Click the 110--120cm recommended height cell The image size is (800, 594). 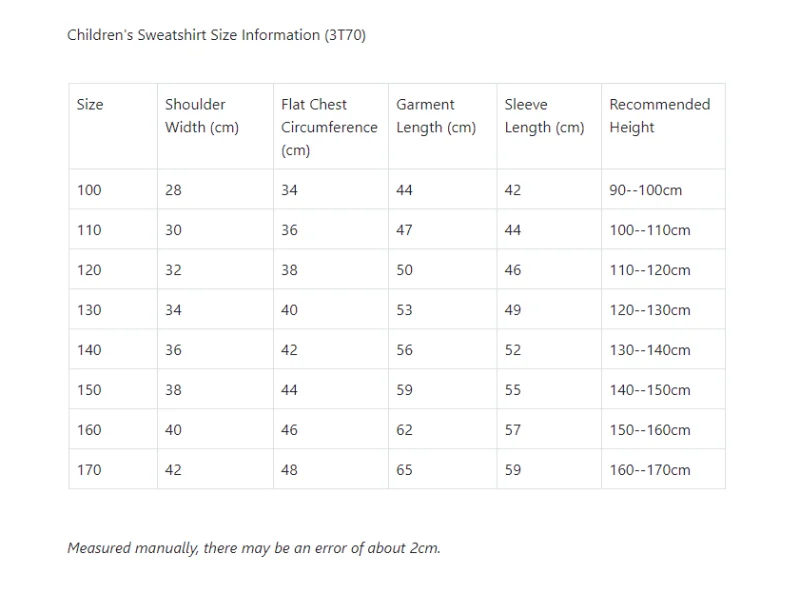coord(650,270)
